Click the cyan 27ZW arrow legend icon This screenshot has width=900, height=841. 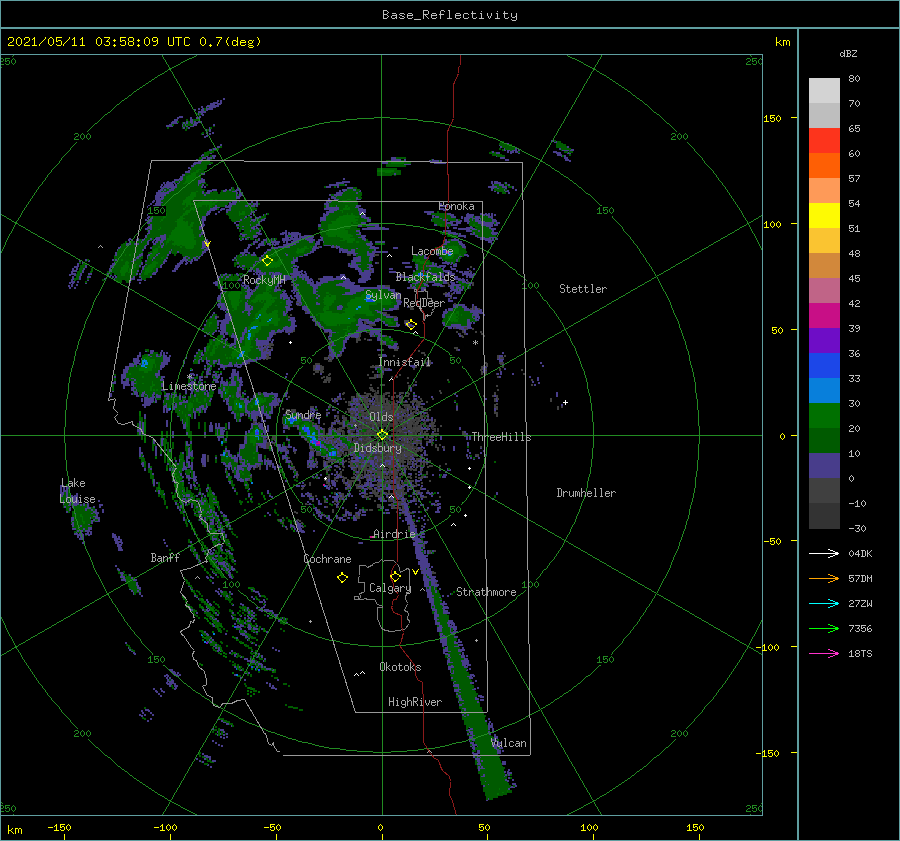[x=824, y=603]
